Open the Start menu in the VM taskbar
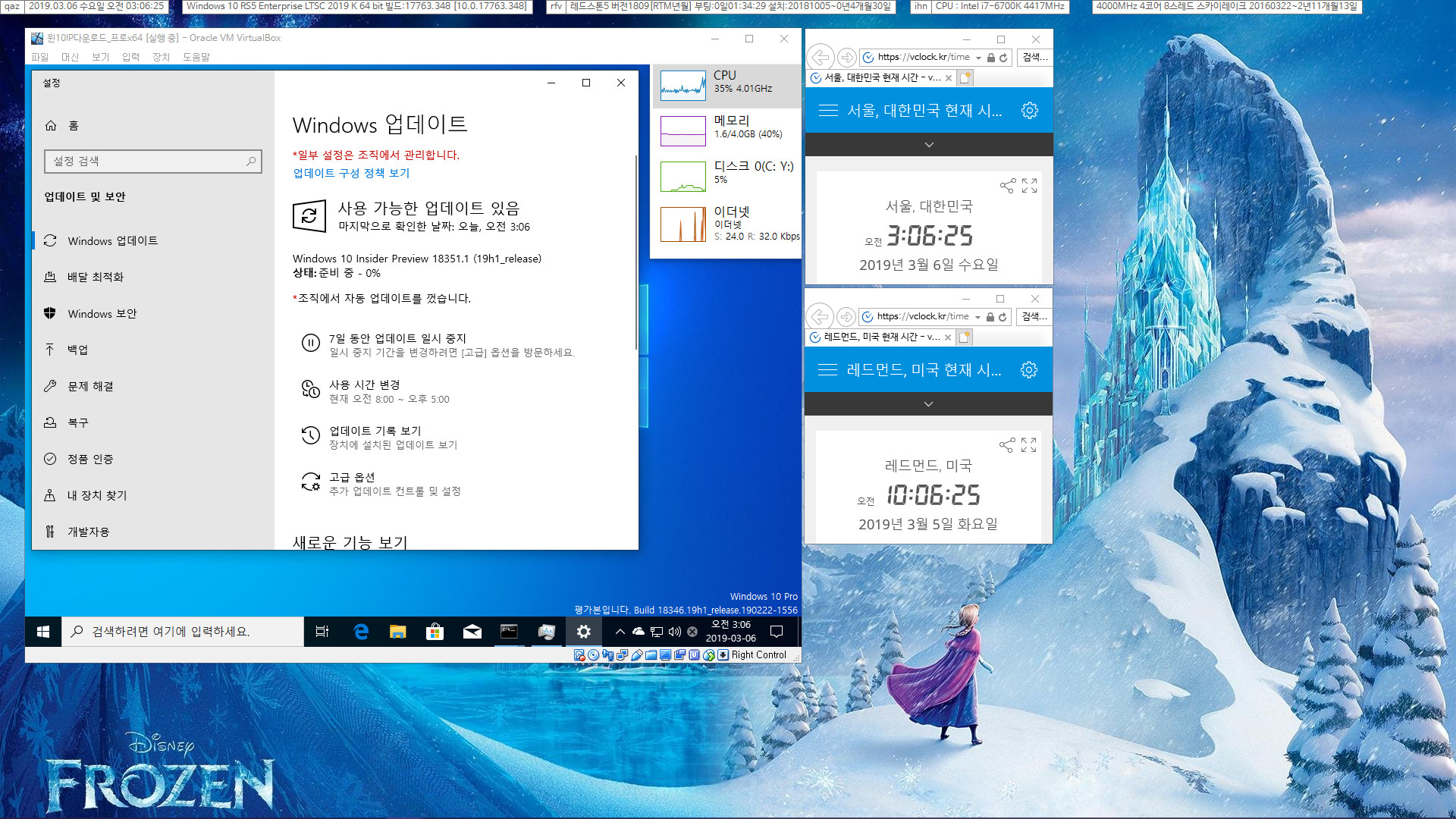1456x819 pixels. click(43, 632)
